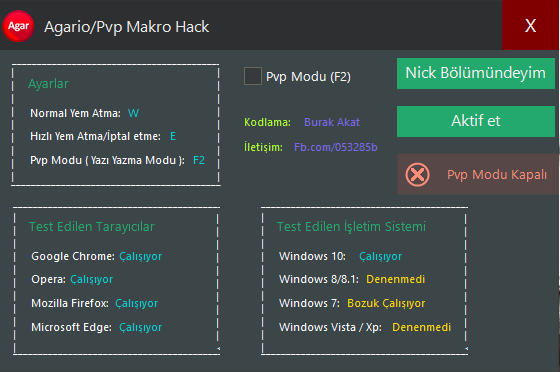Image resolution: width=560 pixels, height=372 pixels.
Task: Click the İletişim label
Action: point(263,147)
